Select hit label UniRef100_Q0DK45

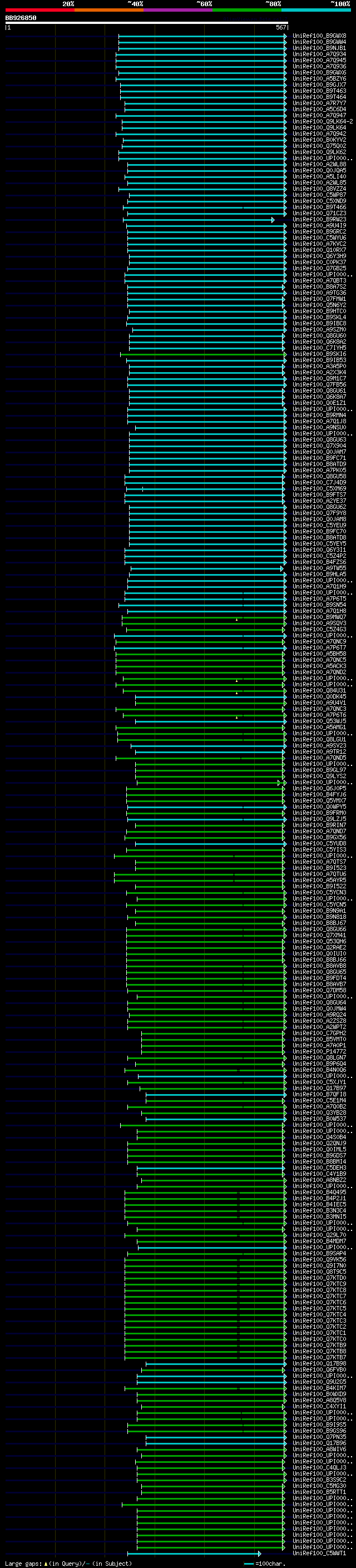point(319,697)
